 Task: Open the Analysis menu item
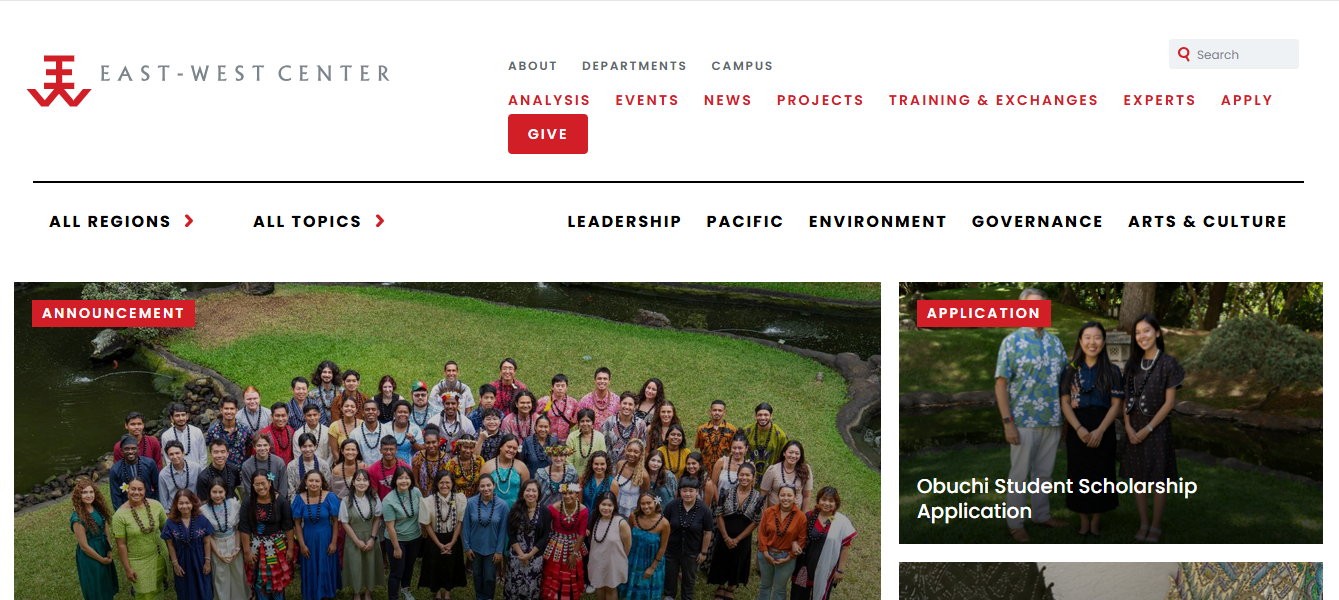549,100
